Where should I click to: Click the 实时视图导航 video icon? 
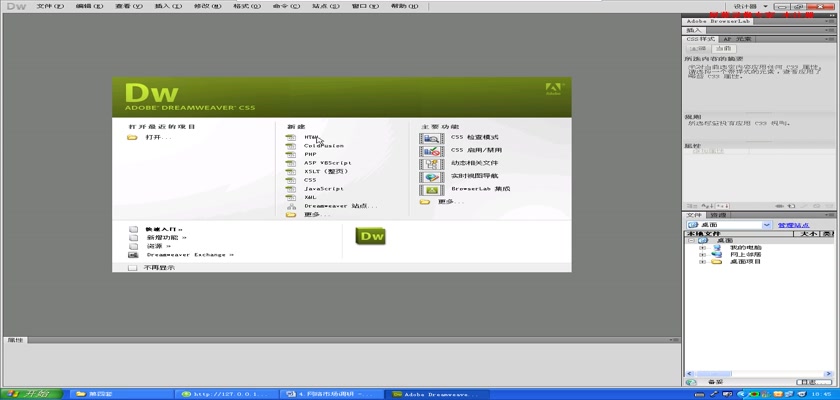tap(431, 176)
